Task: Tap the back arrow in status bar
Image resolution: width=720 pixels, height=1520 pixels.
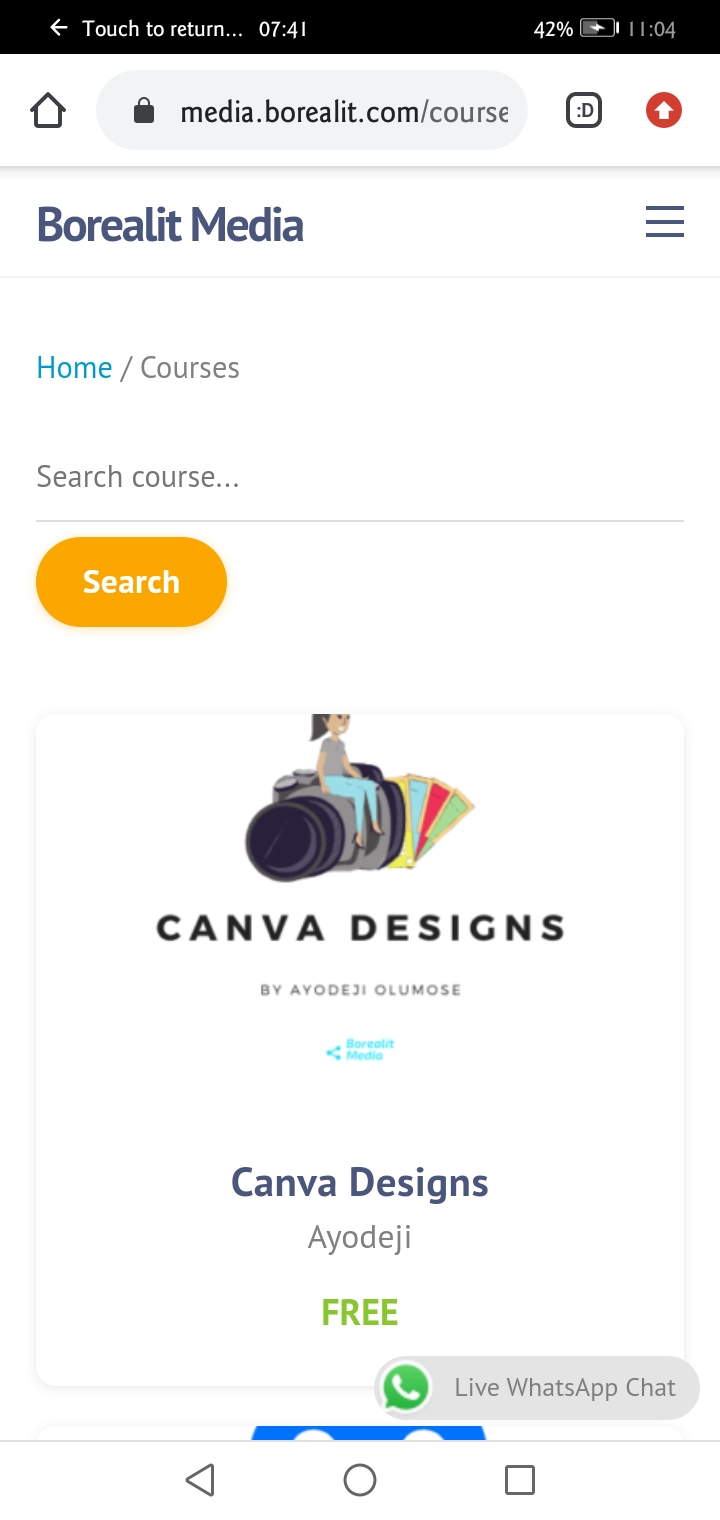Action: (x=59, y=28)
